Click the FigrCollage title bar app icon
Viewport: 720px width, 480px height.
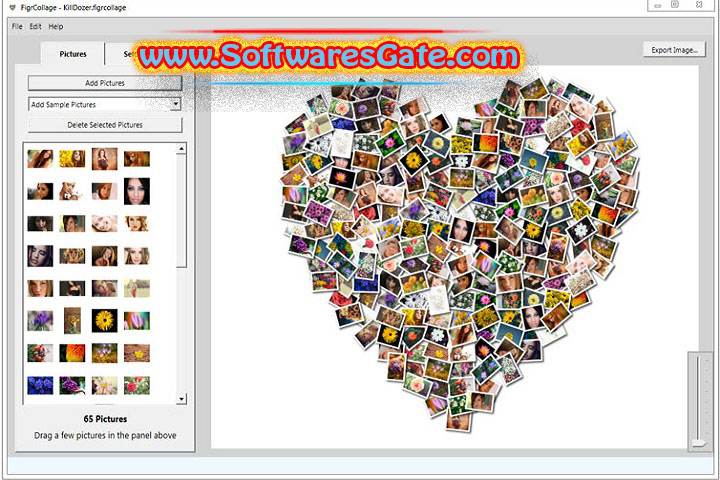(12, 7)
